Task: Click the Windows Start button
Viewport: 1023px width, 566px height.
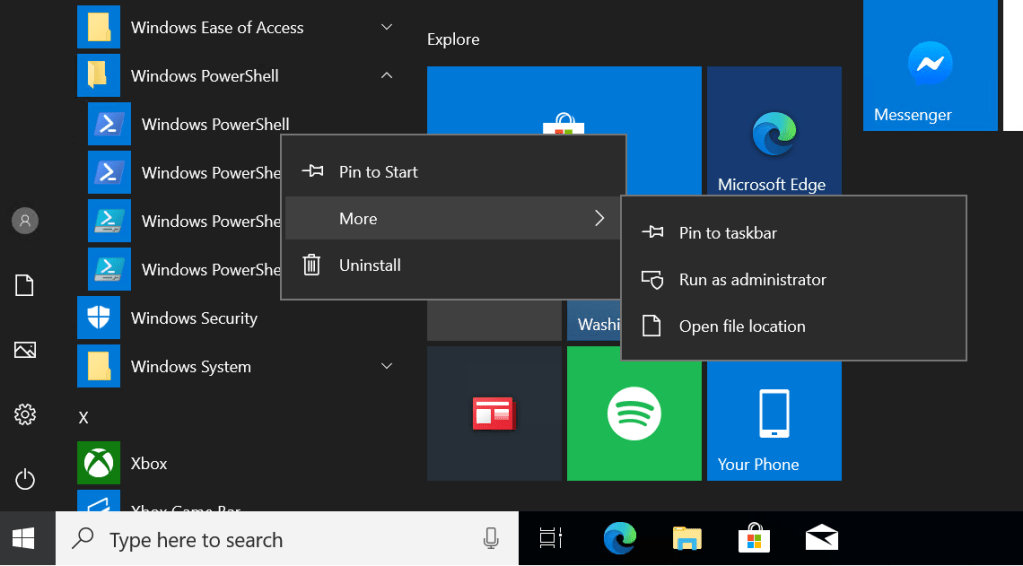Action: [x=25, y=539]
